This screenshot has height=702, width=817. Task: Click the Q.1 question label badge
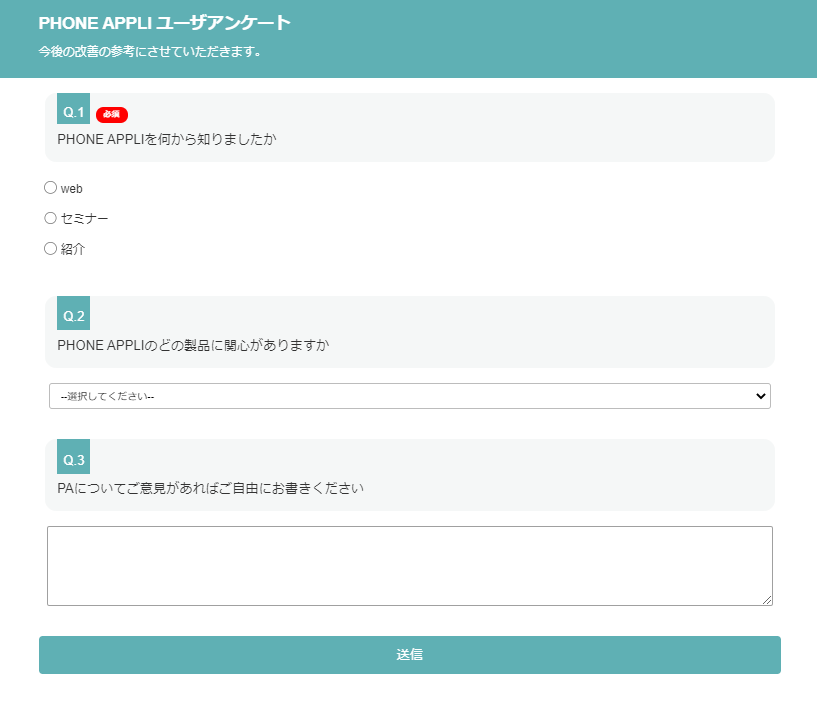coord(73,108)
